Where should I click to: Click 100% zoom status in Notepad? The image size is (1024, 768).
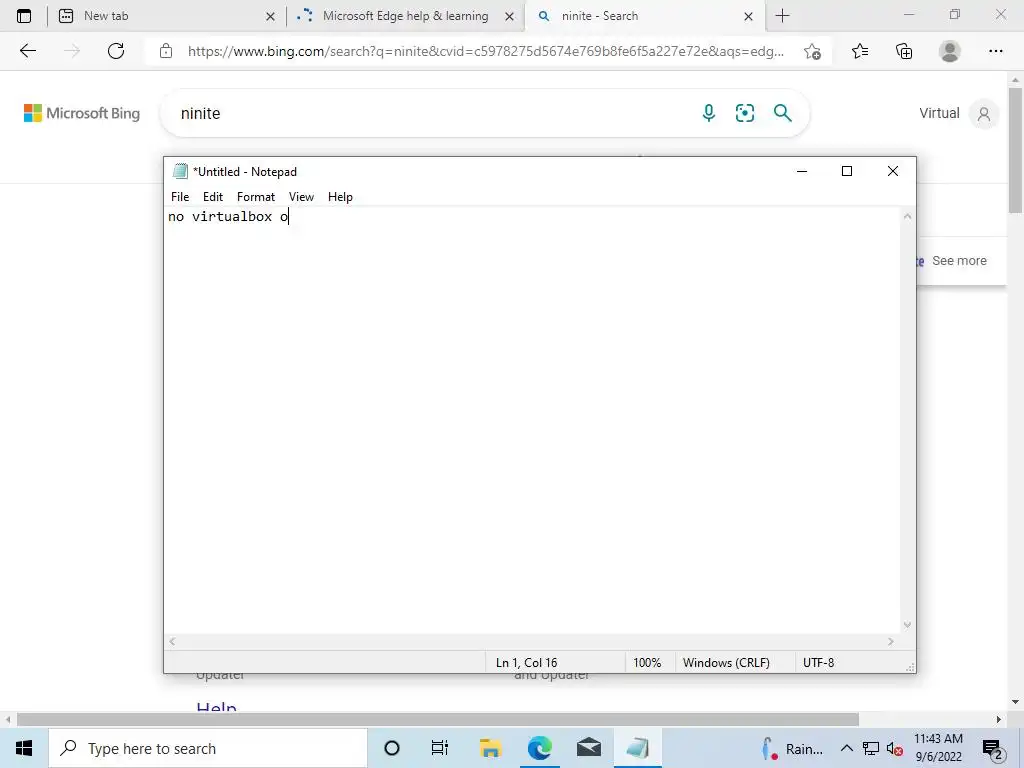click(647, 662)
